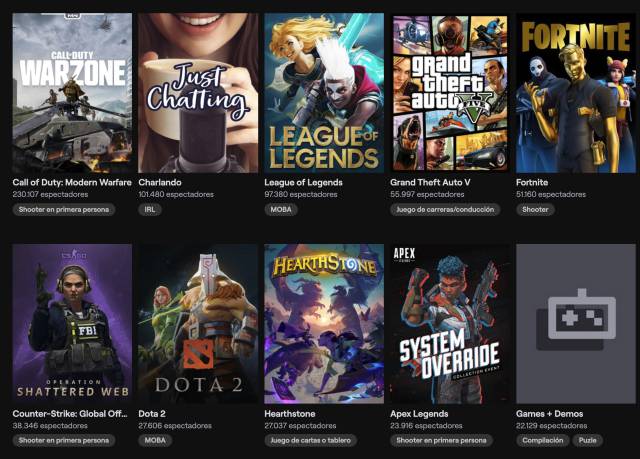Select the Juego de carreras/conducción tag
This screenshot has width=640, height=459.
click(445, 209)
